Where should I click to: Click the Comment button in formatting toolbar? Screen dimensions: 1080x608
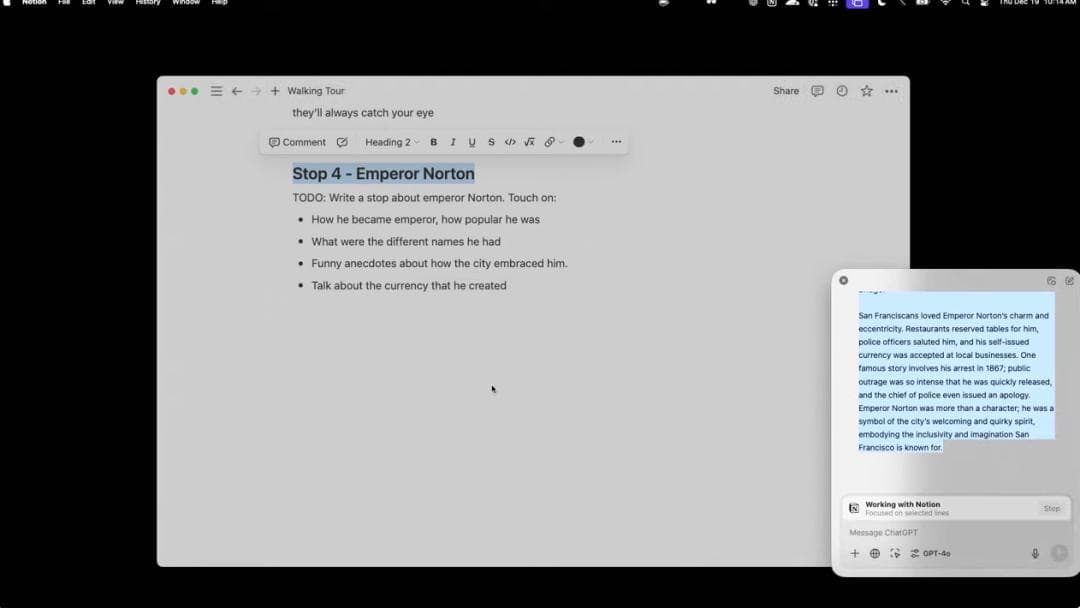coord(297,142)
